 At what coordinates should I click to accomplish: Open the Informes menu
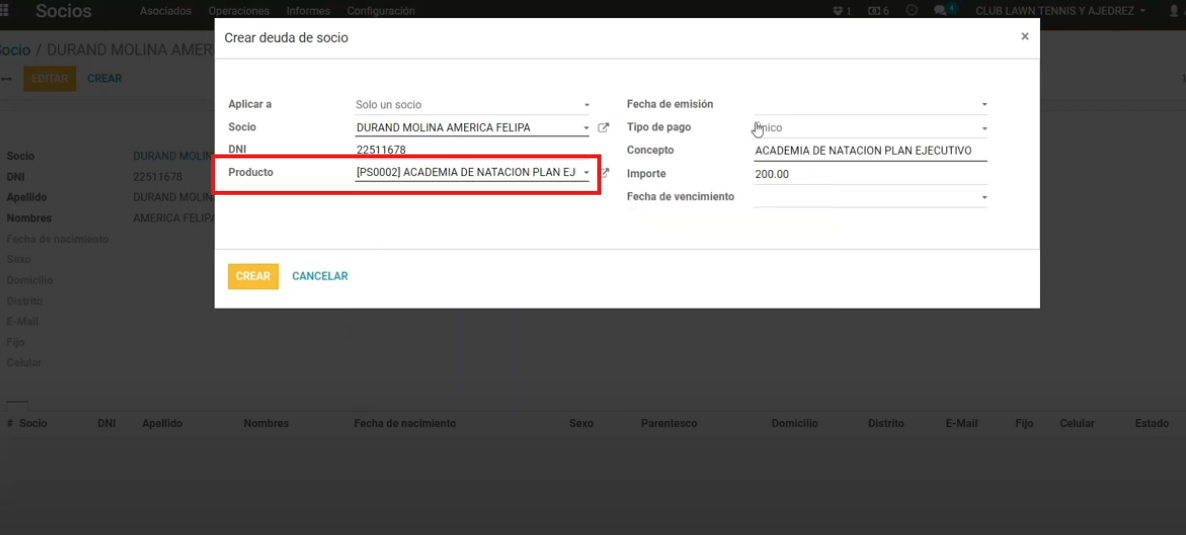pyautogui.click(x=308, y=11)
